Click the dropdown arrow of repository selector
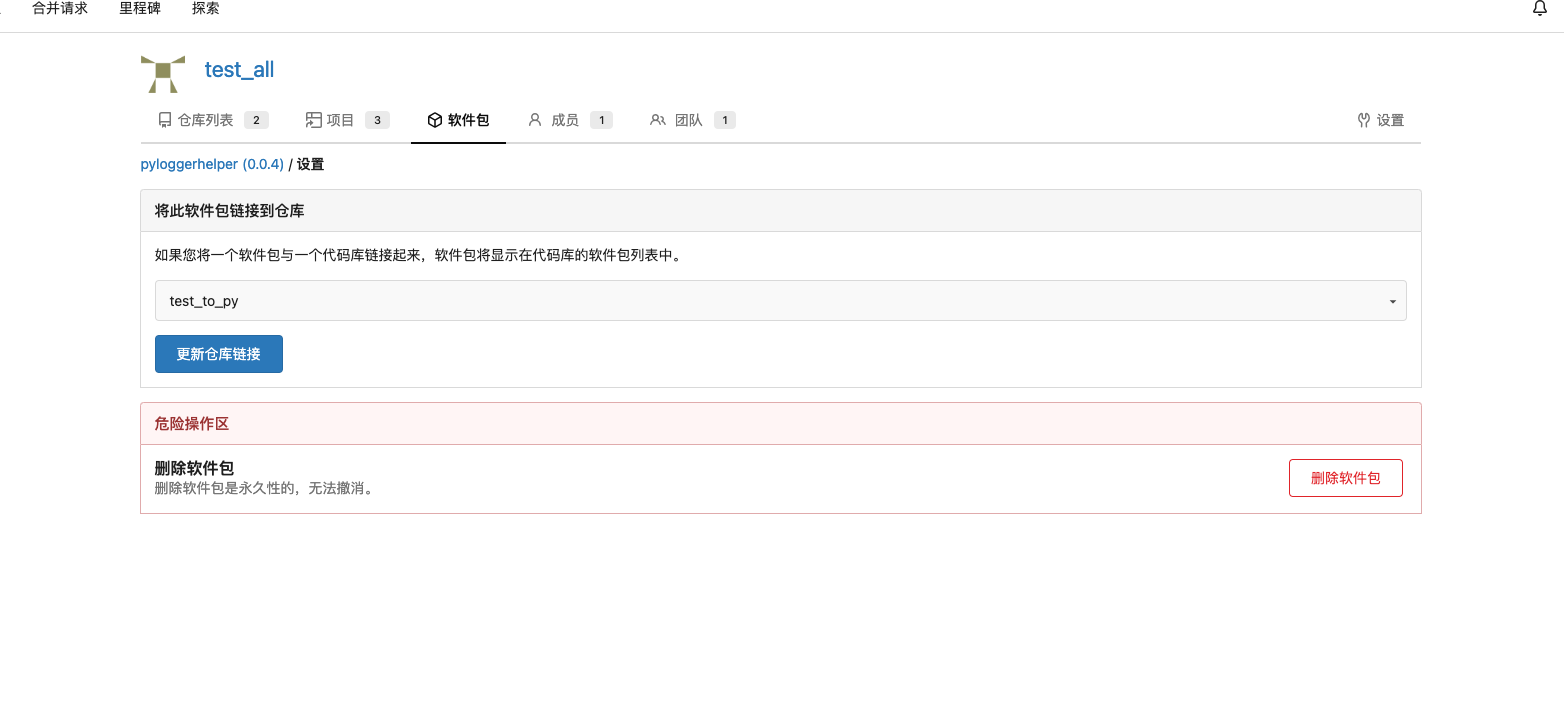This screenshot has height=728, width=1564. point(1392,302)
